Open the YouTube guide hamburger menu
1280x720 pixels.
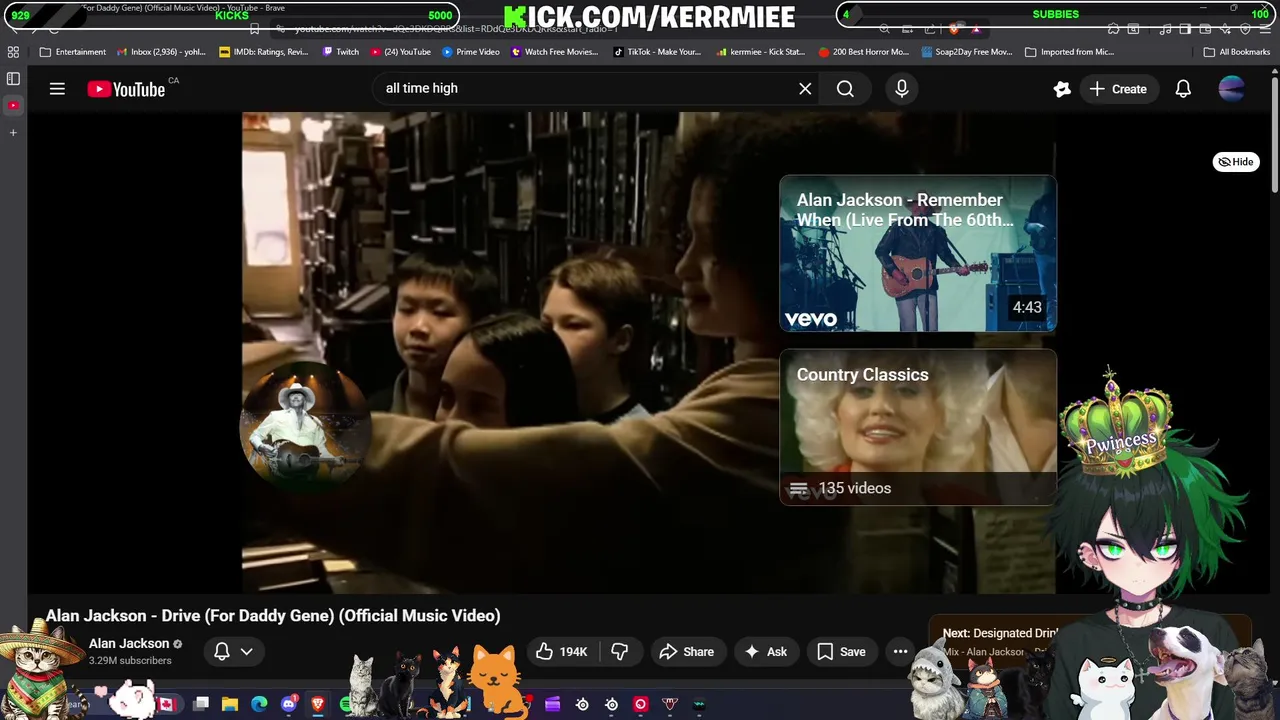tap(57, 89)
